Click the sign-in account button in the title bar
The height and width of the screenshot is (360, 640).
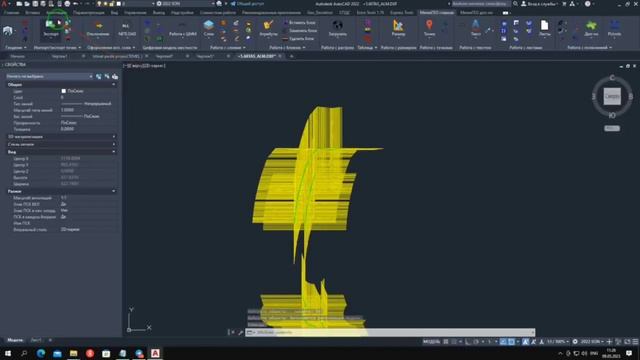coord(539,4)
